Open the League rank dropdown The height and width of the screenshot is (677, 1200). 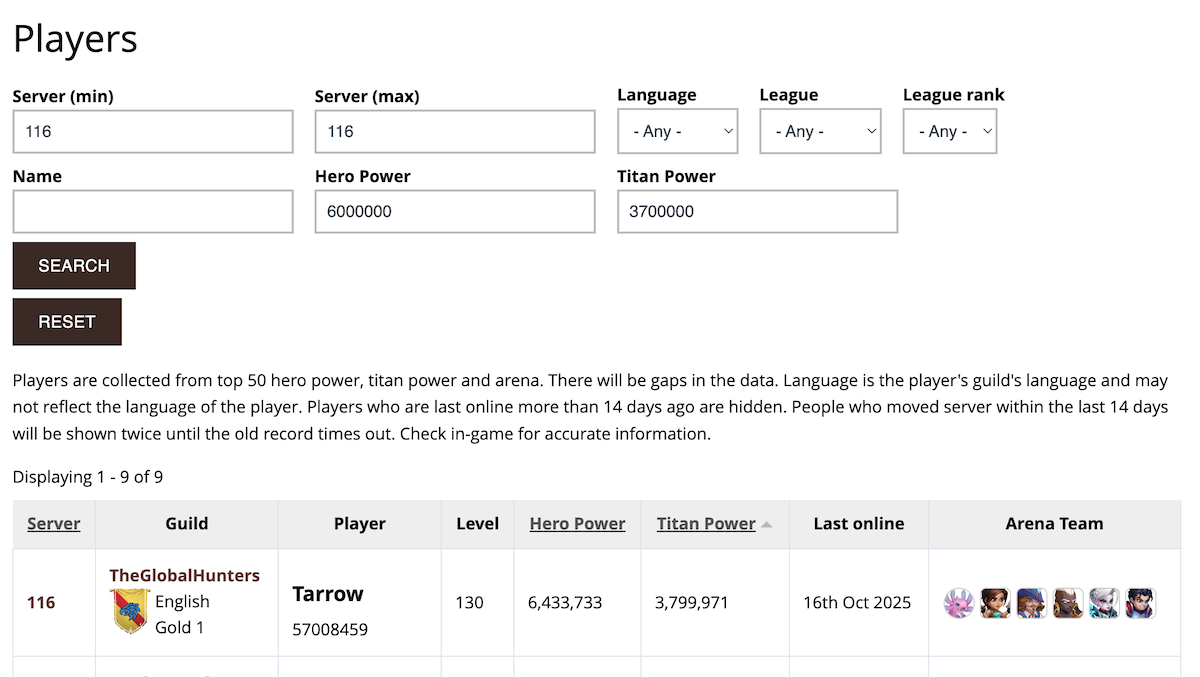(949, 132)
